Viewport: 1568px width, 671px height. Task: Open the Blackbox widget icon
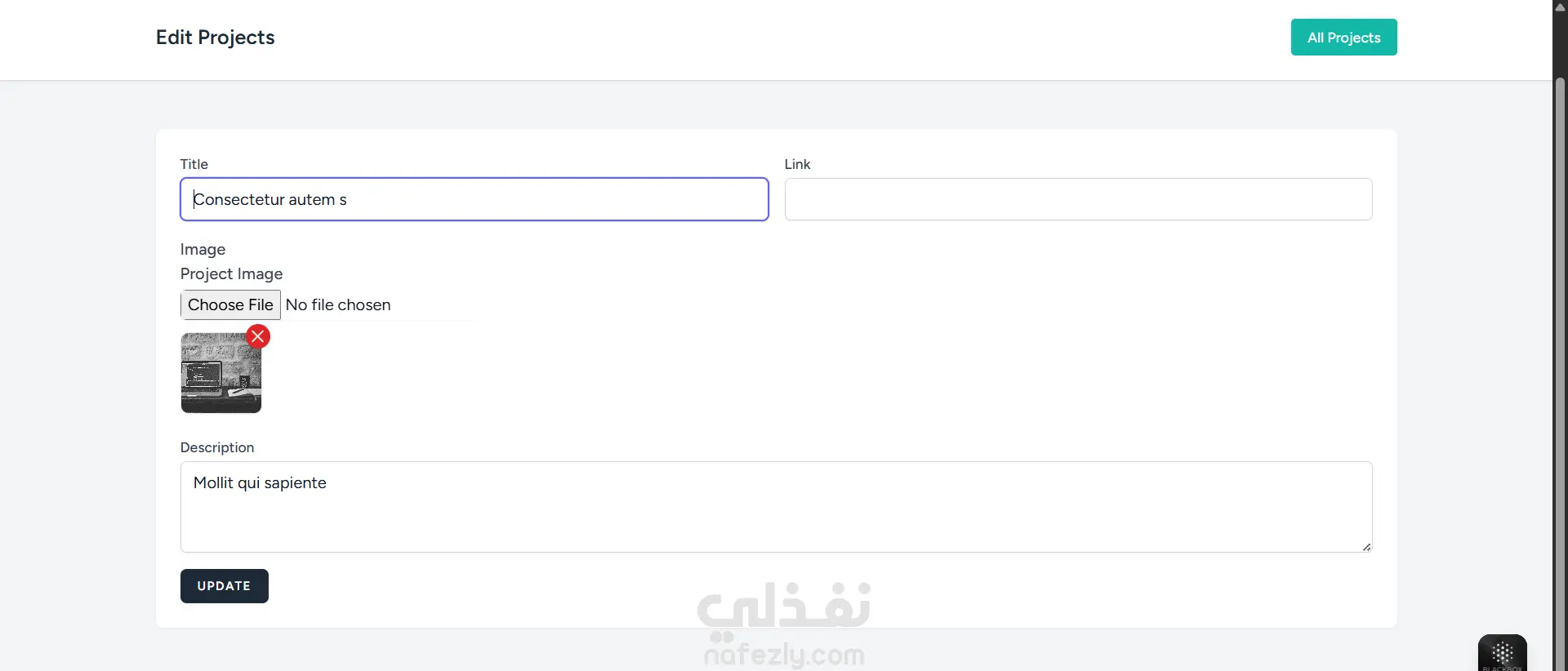1502,653
